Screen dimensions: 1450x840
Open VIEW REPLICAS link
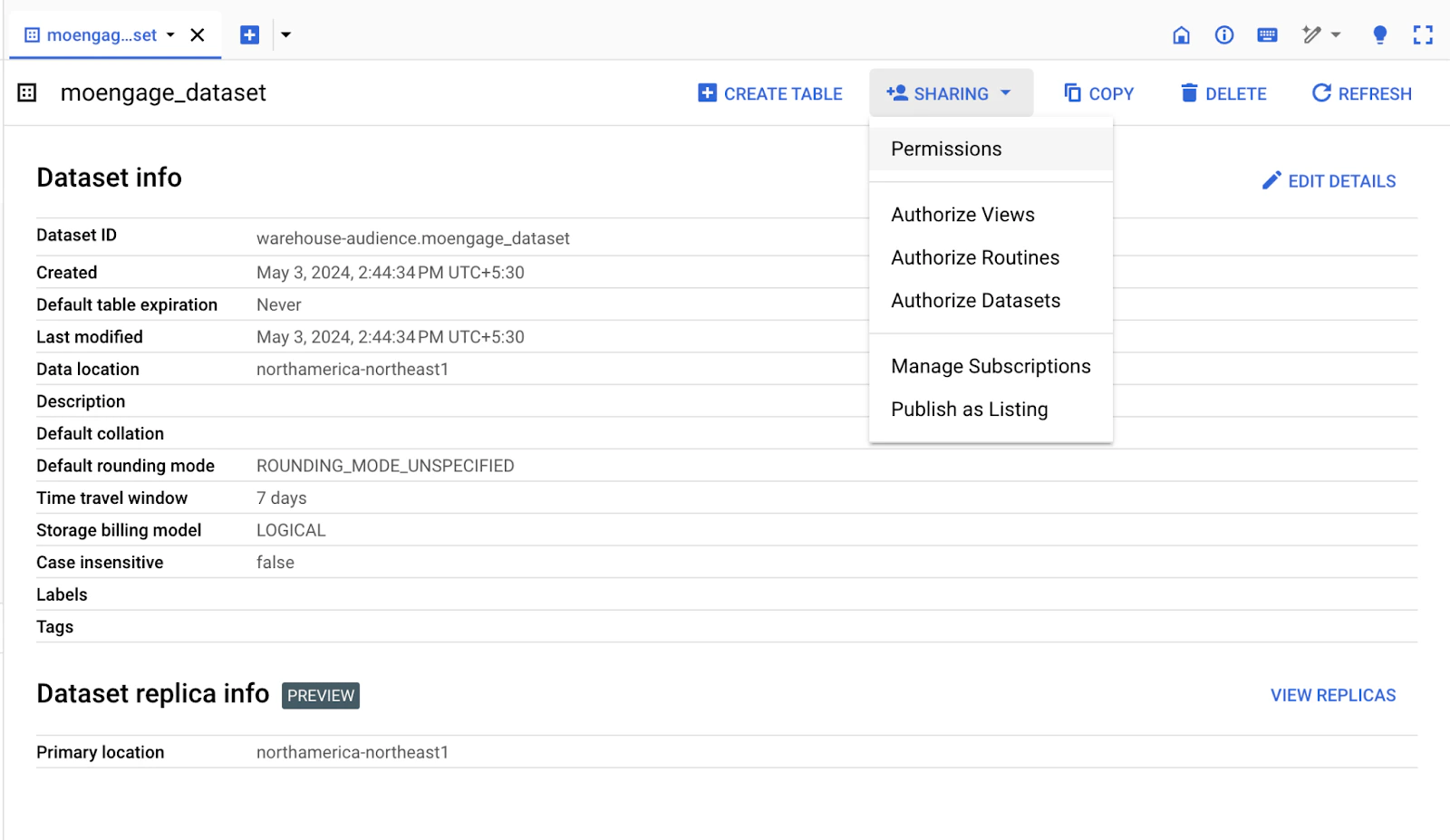click(x=1332, y=694)
